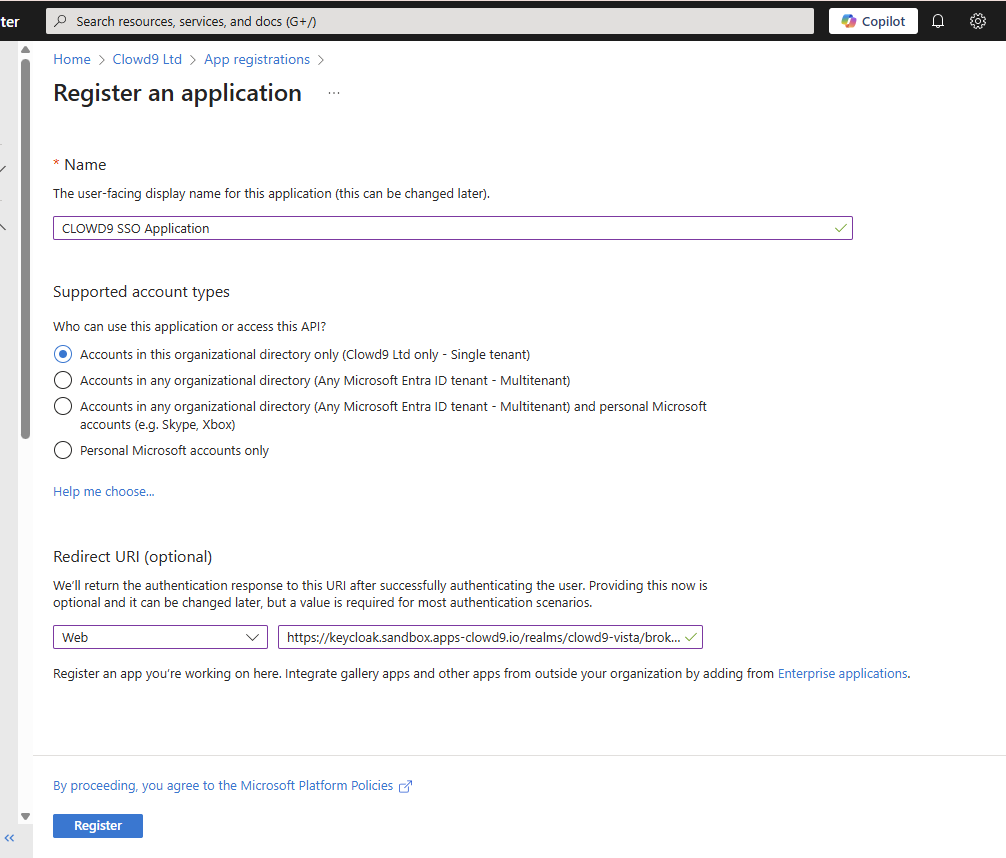Open Enterprise applications link
Image resolution: width=1006 pixels, height=858 pixels.
pyautogui.click(x=842, y=674)
